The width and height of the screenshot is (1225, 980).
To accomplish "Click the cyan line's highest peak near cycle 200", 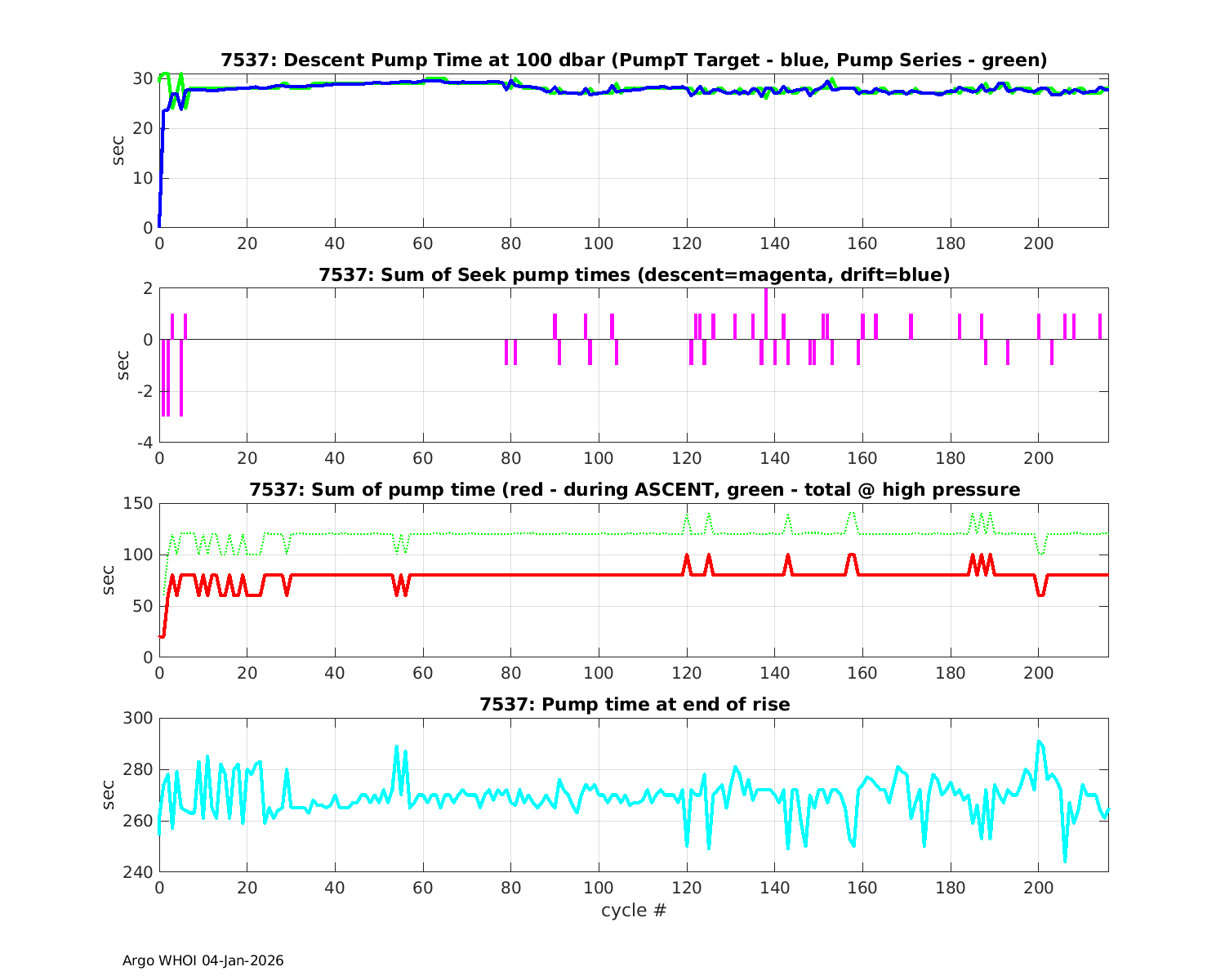I will click(1038, 742).
